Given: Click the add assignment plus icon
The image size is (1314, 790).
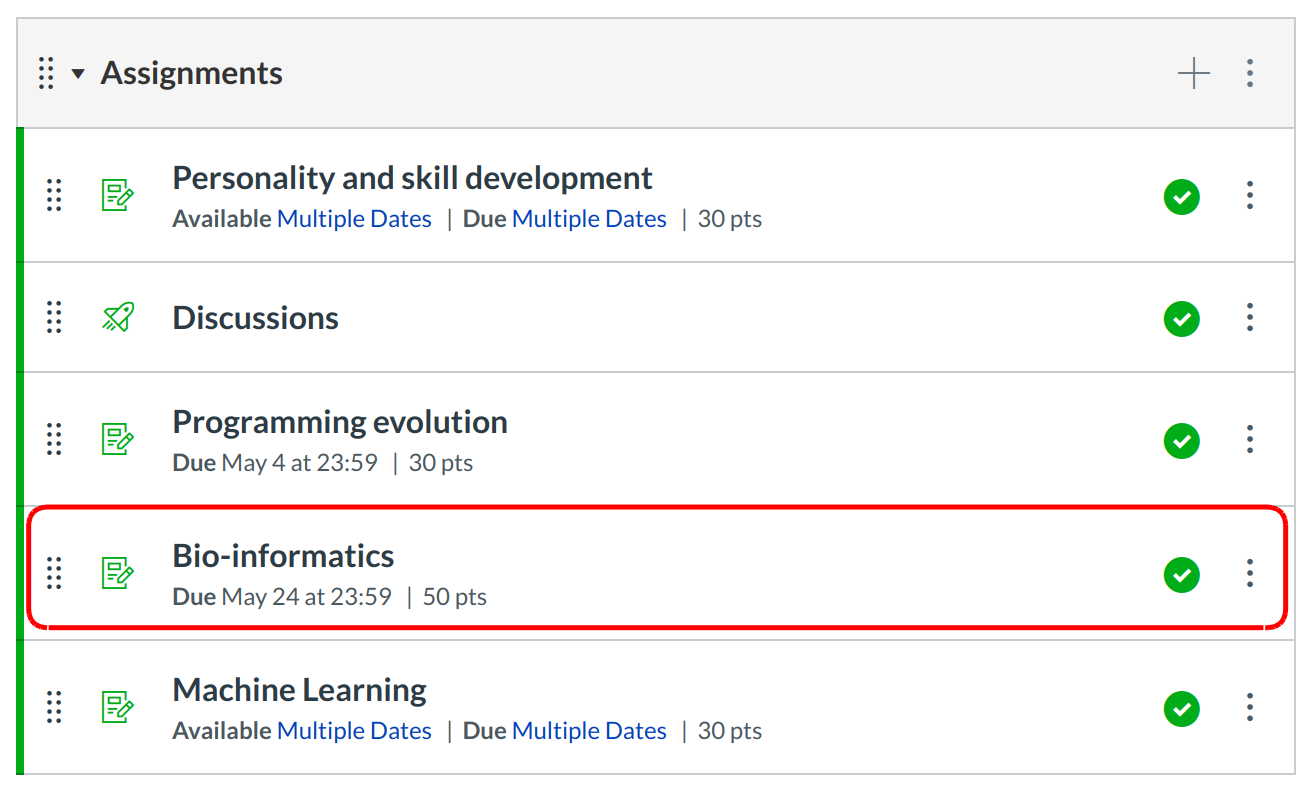Looking at the screenshot, I should 1193,73.
